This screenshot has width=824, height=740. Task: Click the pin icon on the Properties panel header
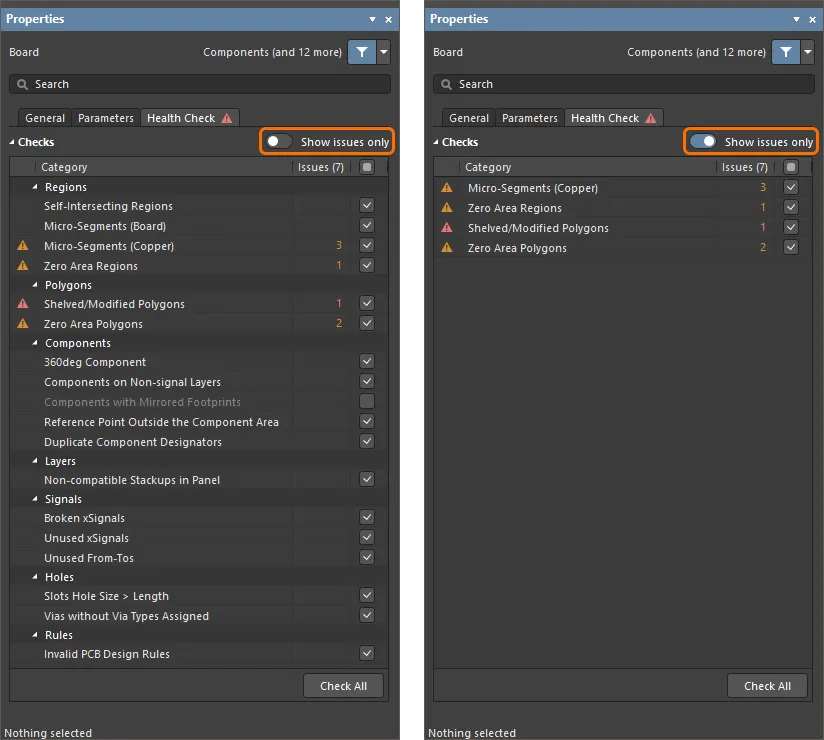click(x=372, y=19)
